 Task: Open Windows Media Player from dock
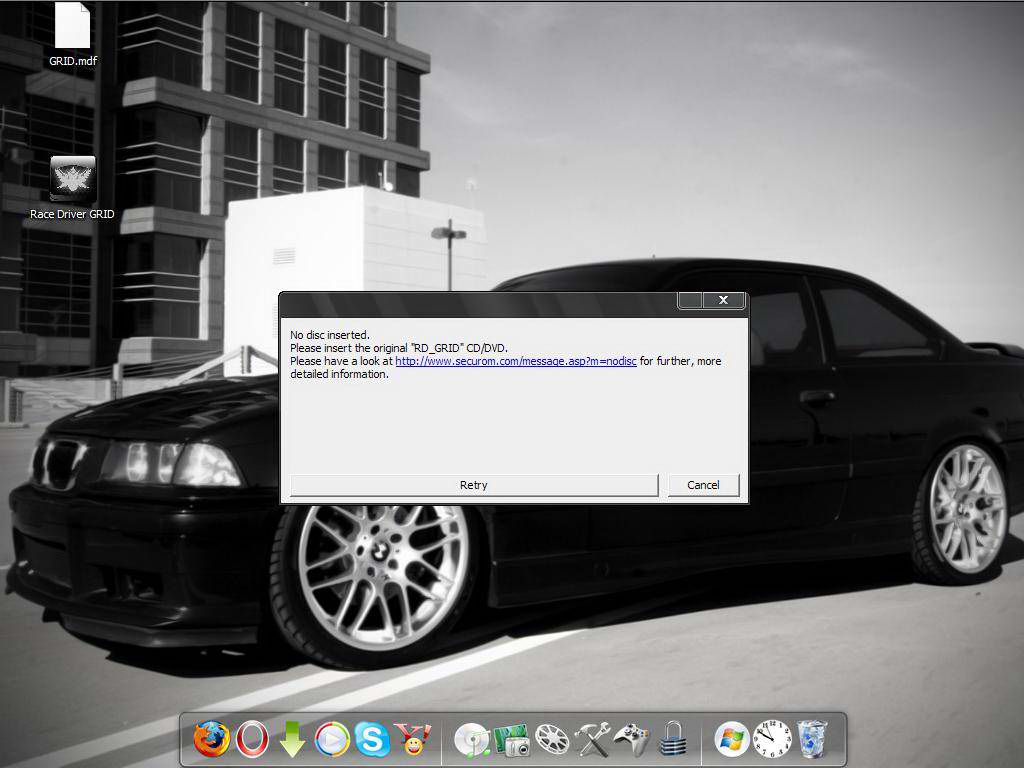click(x=332, y=739)
